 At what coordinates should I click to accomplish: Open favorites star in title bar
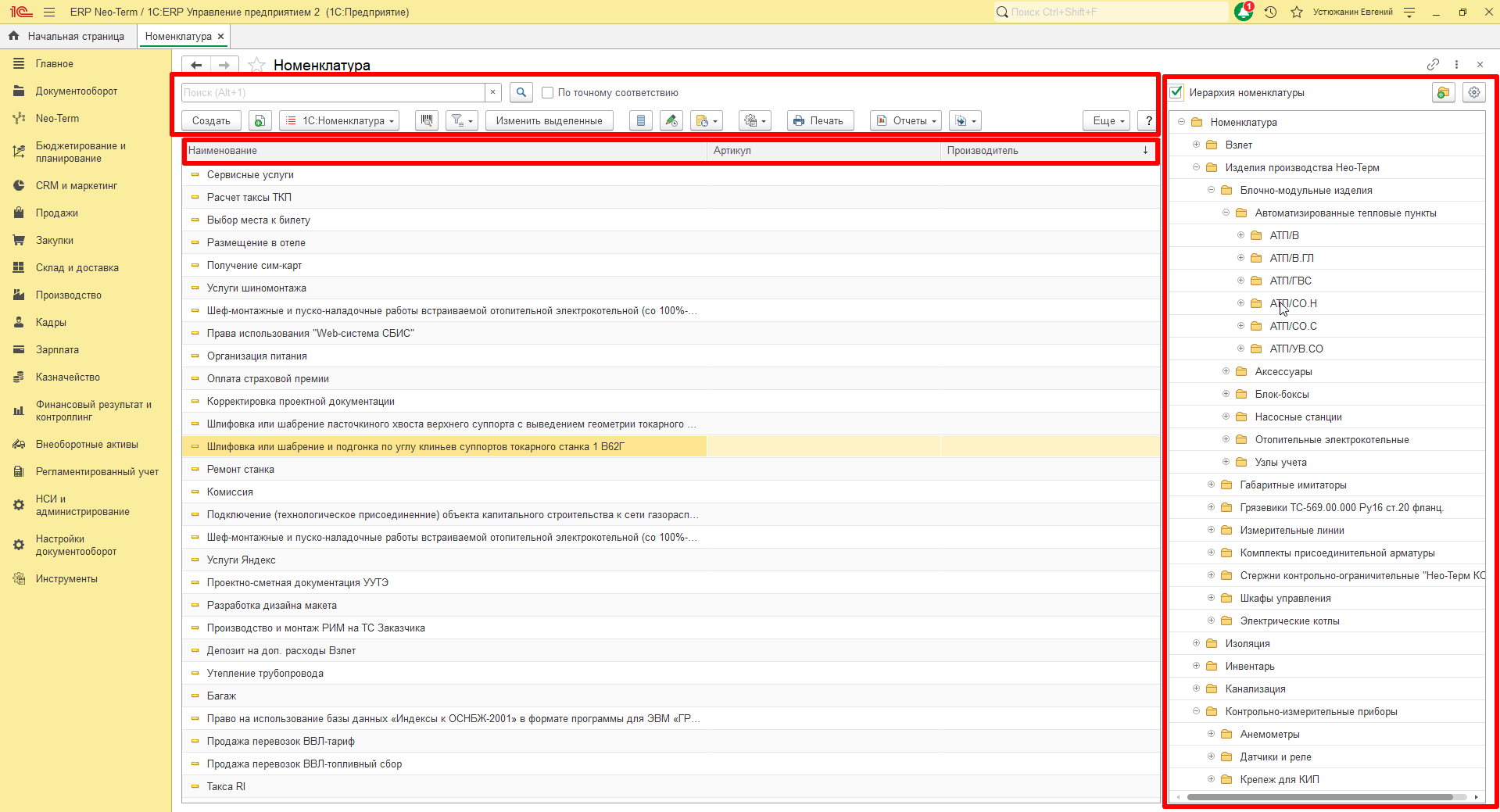[x=1297, y=12]
